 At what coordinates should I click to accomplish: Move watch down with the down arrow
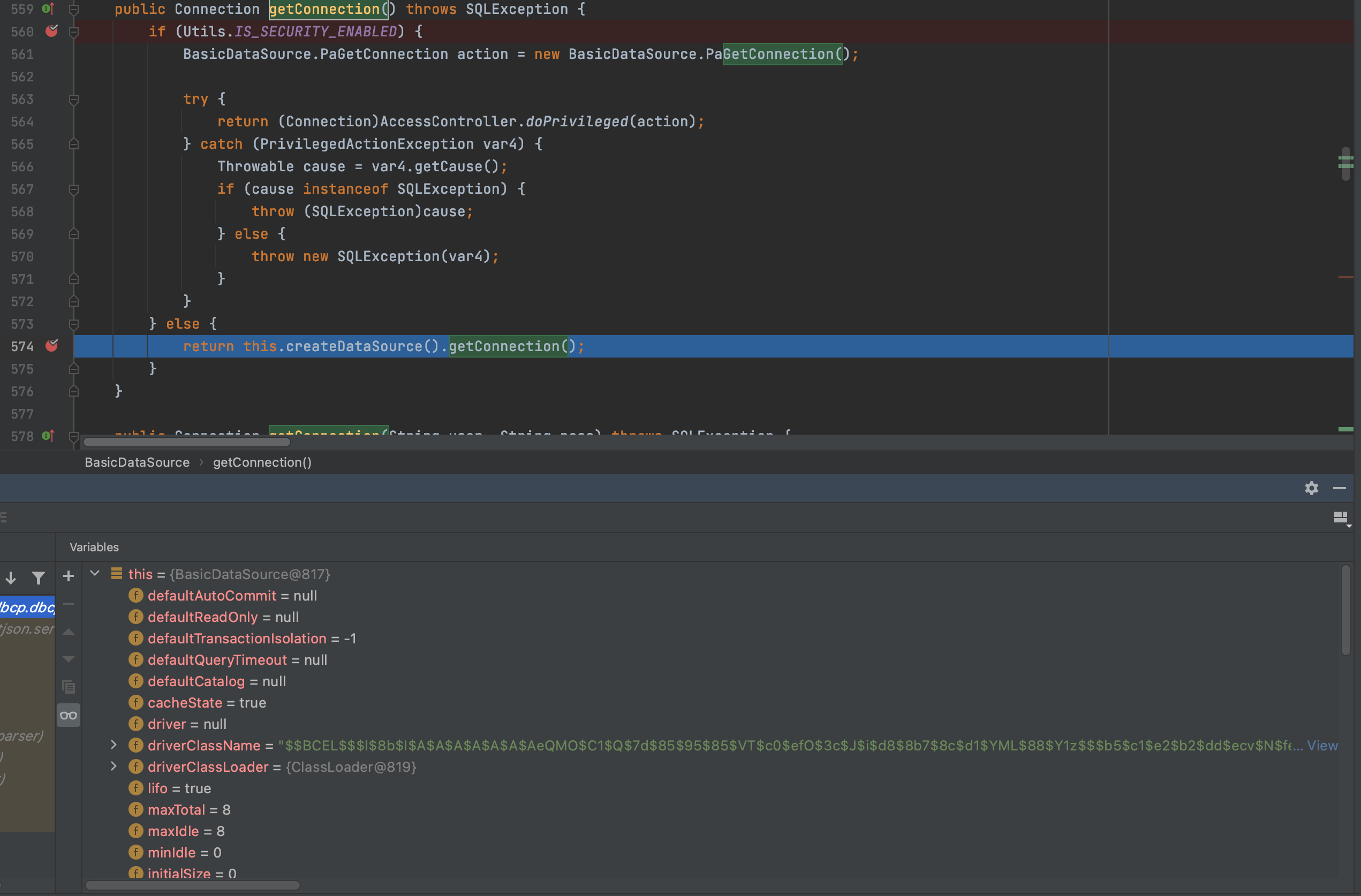(68, 659)
